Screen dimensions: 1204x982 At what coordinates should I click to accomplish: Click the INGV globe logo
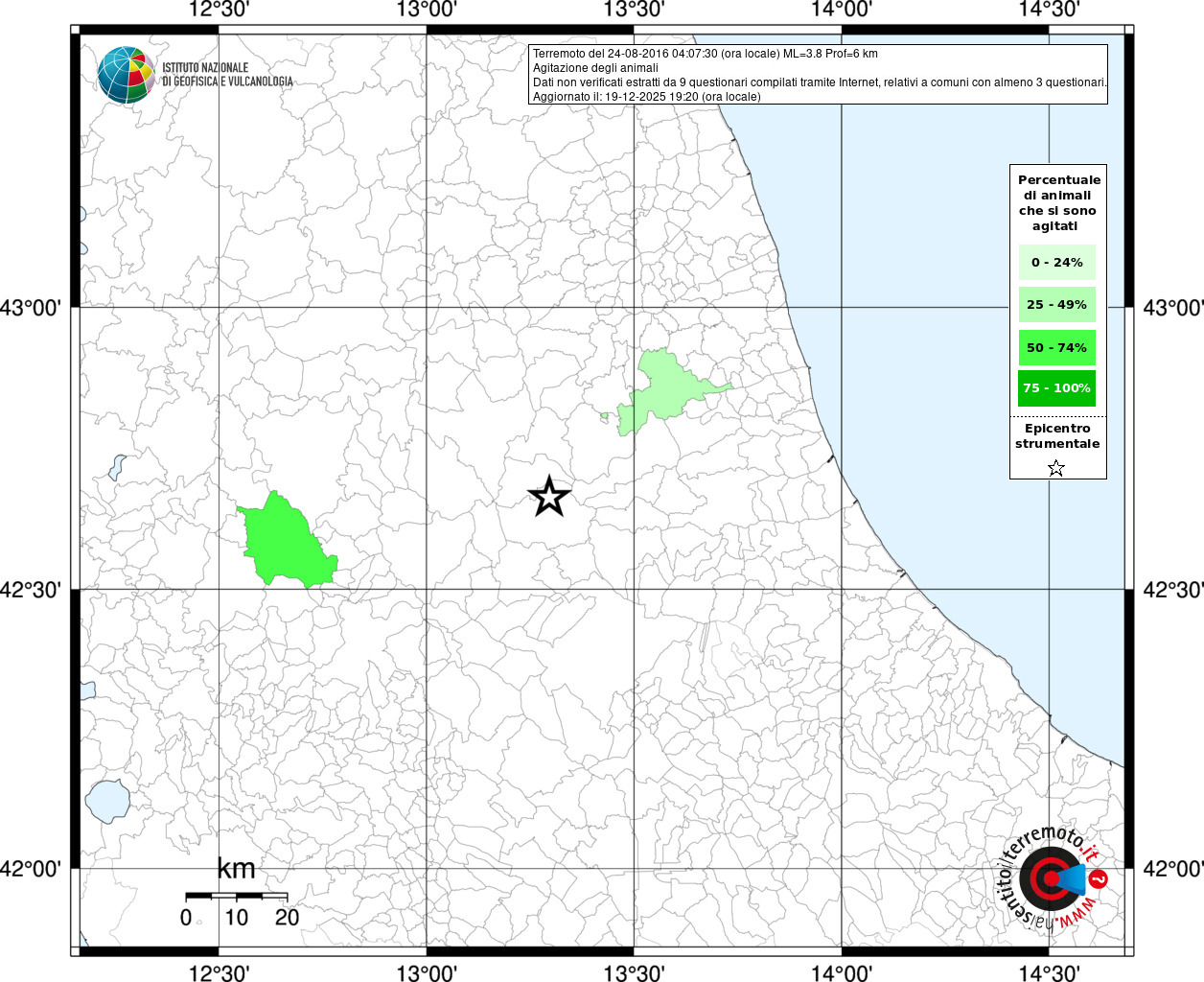[x=127, y=75]
